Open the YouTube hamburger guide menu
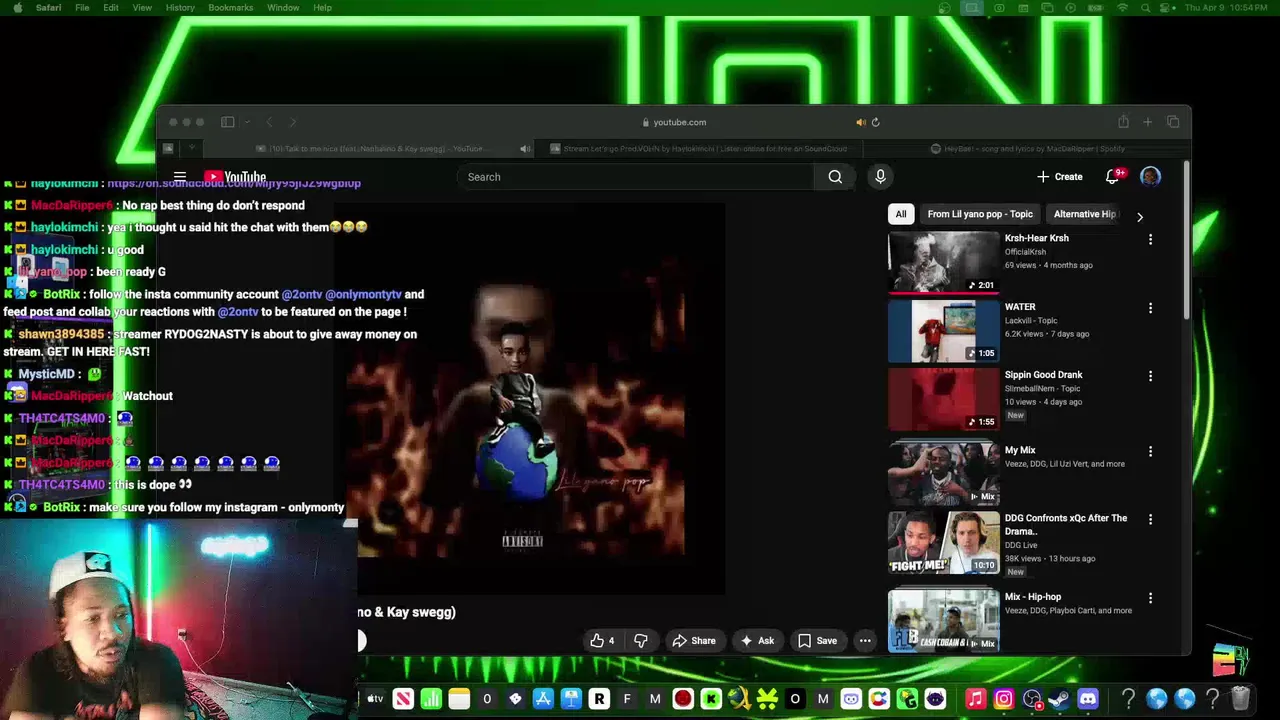The image size is (1280, 720). click(x=180, y=177)
